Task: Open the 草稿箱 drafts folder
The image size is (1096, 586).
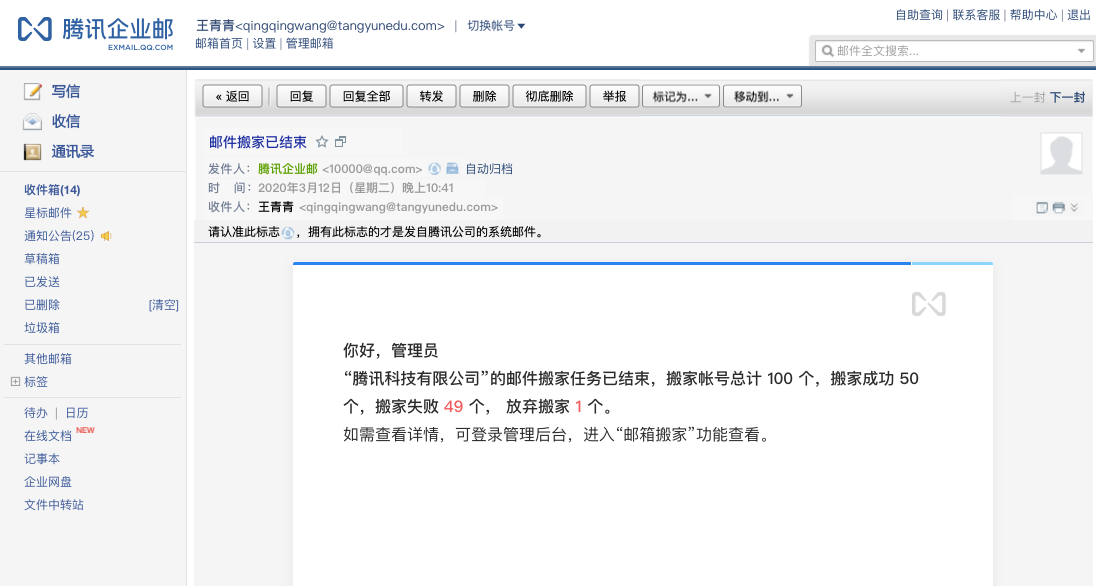Action: pos(42,259)
